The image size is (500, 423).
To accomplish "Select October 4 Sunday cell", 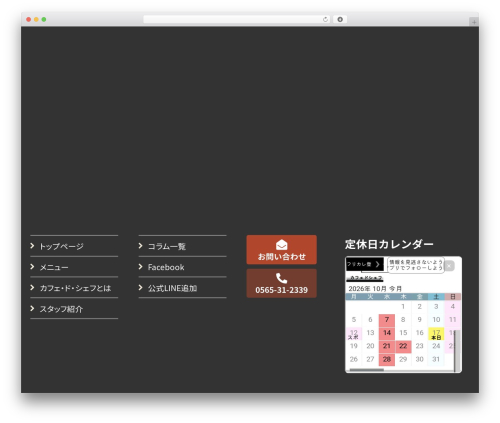I will click(453, 307).
